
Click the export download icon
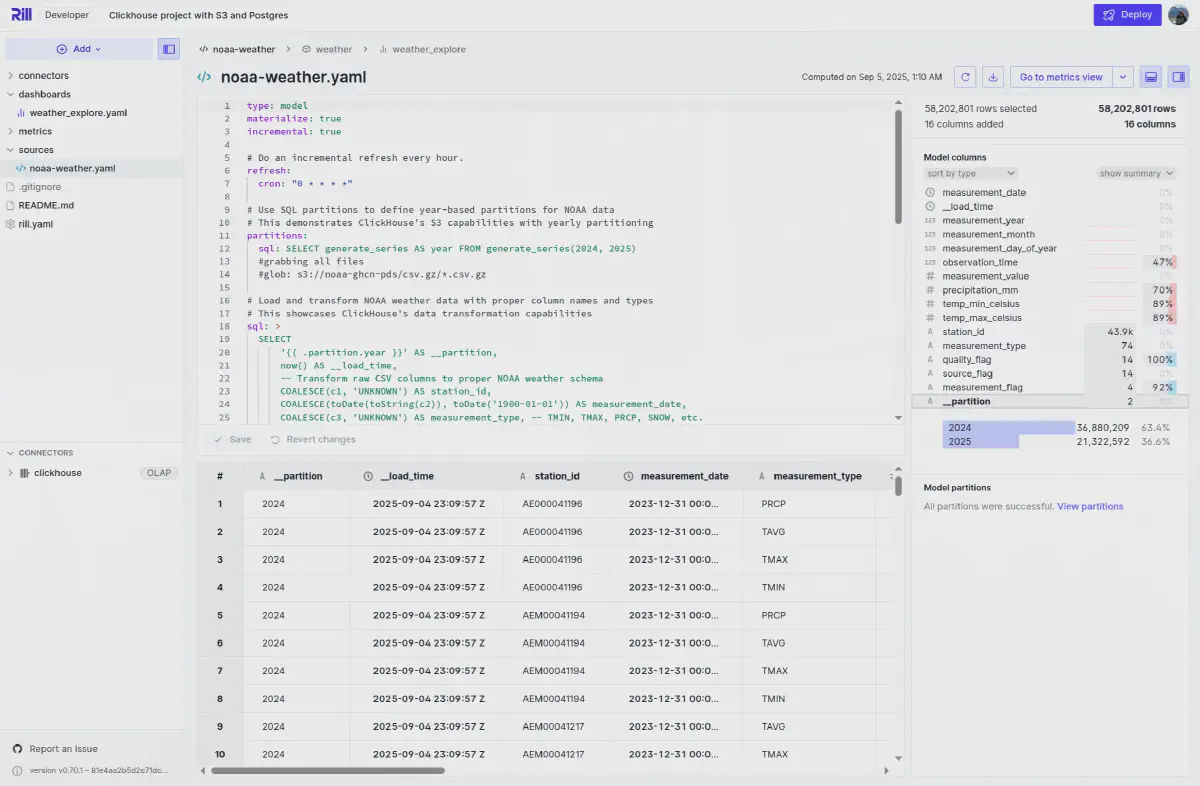(x=993, y=77)
